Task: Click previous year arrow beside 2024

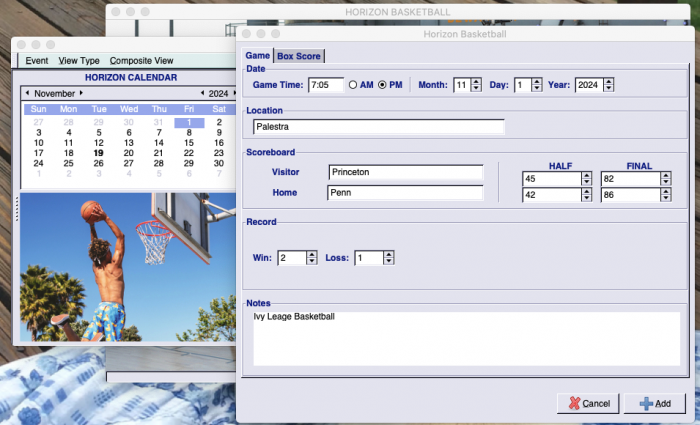Action: click(203, 93)
